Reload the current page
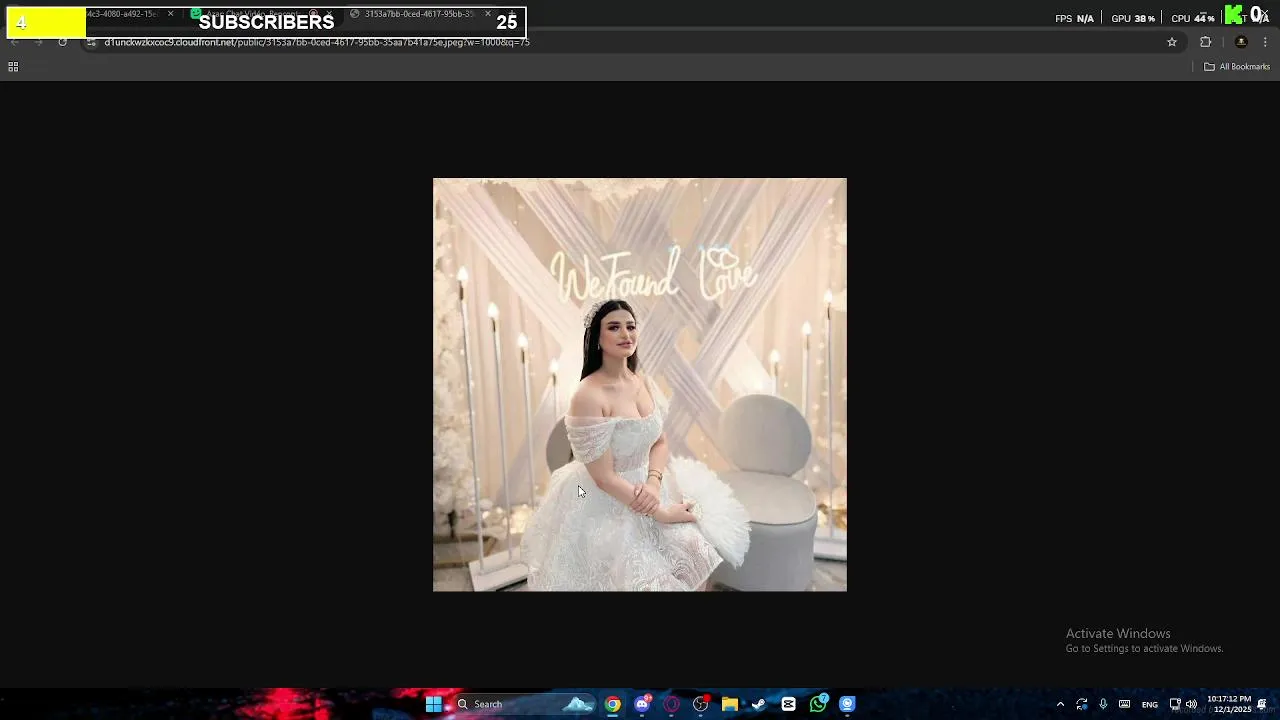 coord(63,42)
